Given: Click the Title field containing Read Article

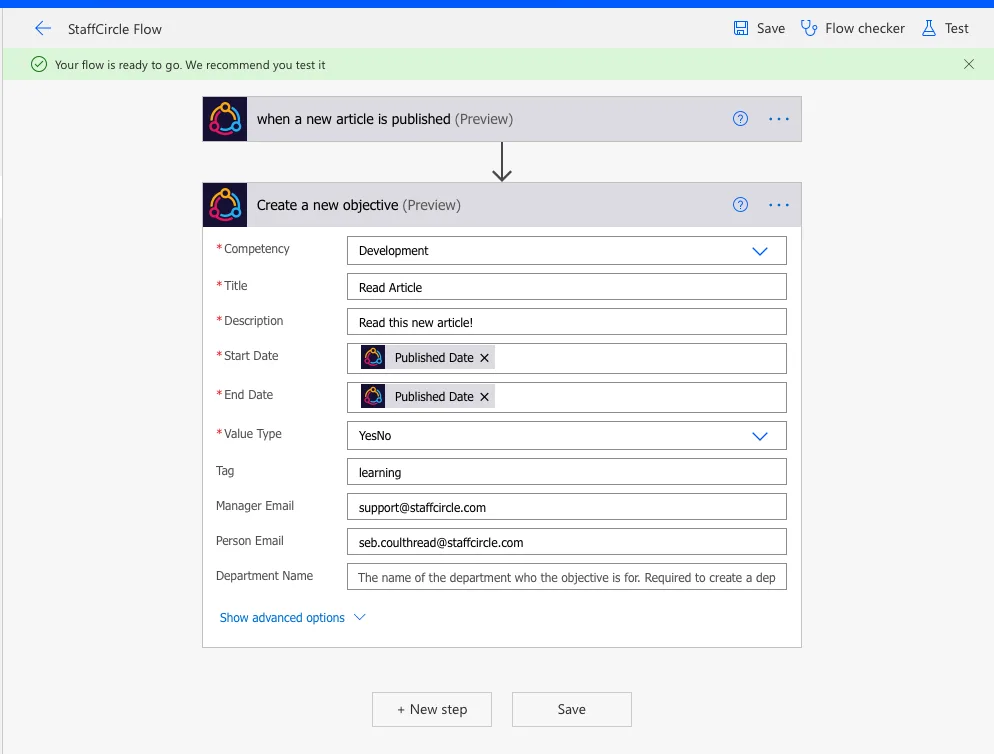Looking at the screenshot, I should point(567,287).
